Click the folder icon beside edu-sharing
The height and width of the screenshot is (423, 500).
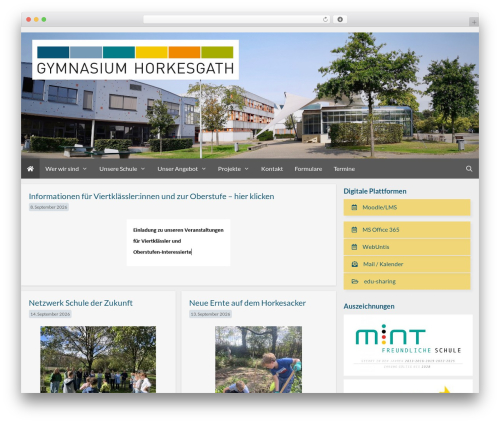click(355, 281)
